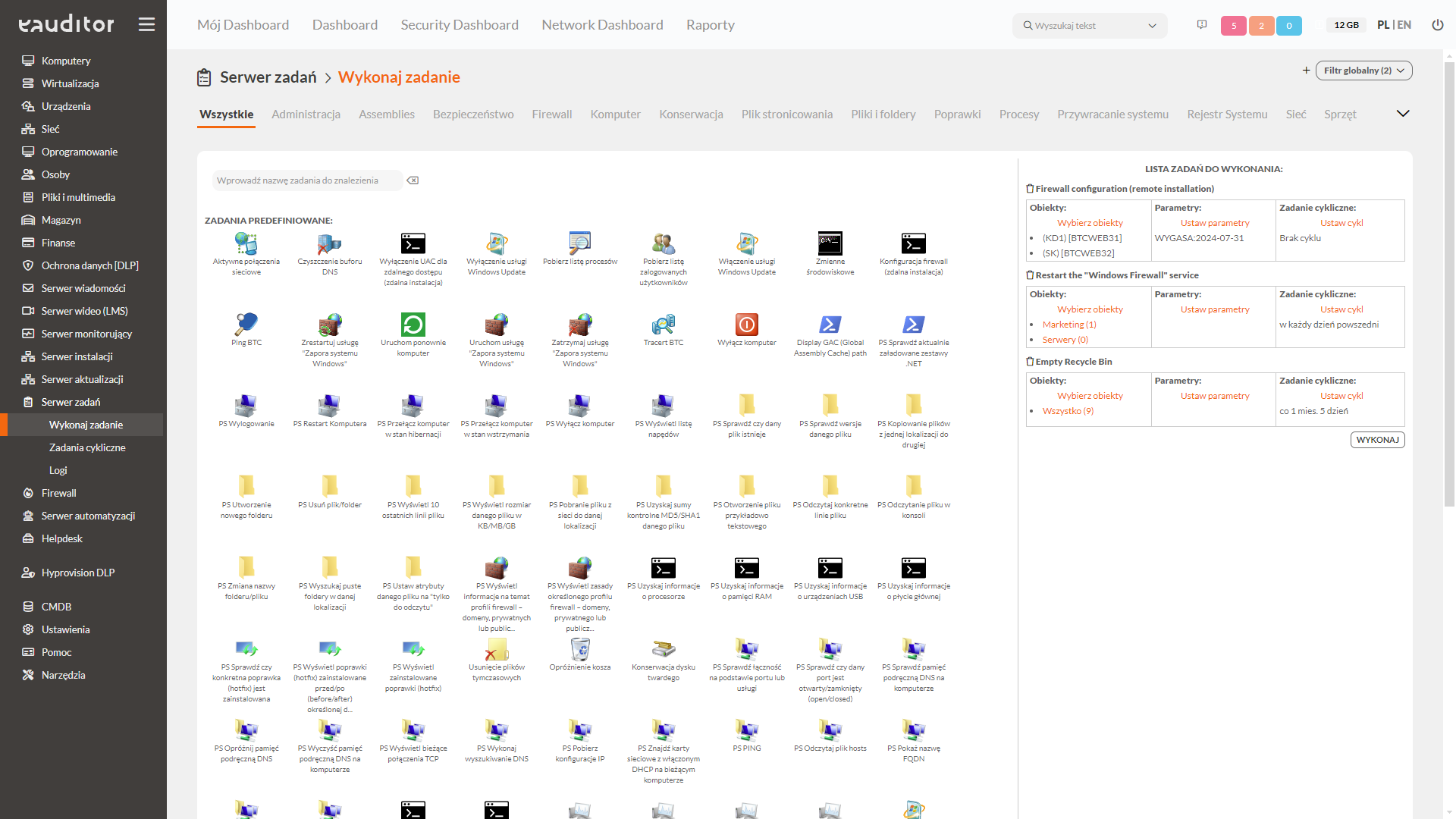Select the 'Tracert BTC' task icon
This screenshot has height=819, width=1456.
(x=664, y=325)
